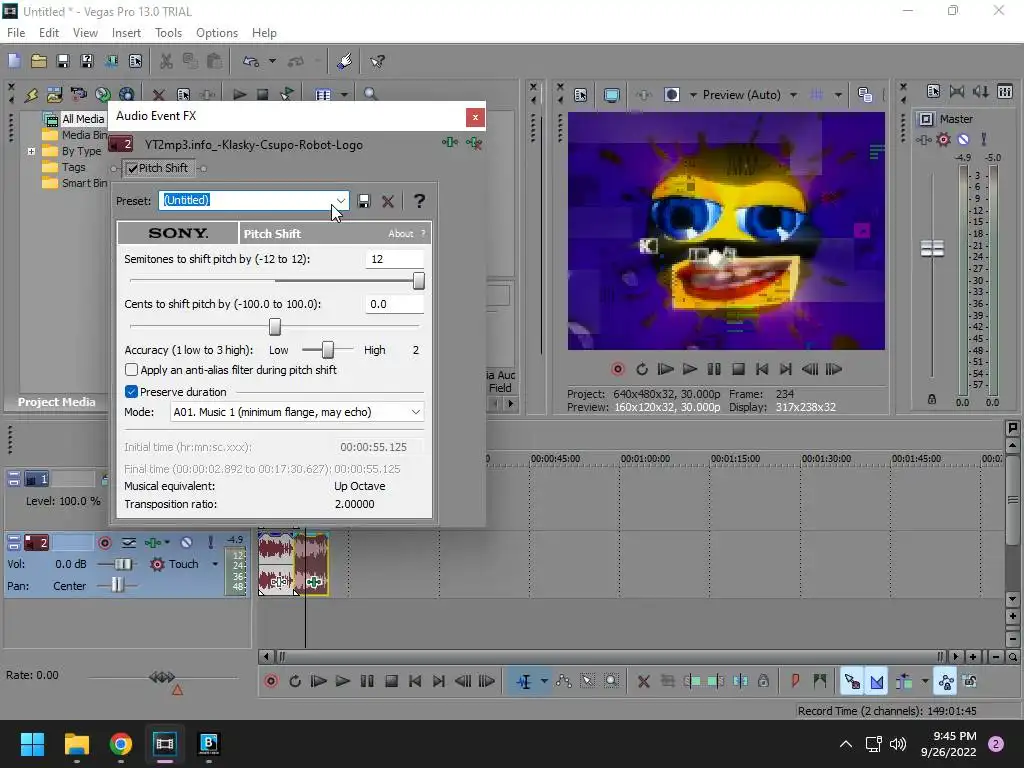Open edit tool dropdown arrow in bottom toolbar
The image size is (1024, 768).
point(543,682)
